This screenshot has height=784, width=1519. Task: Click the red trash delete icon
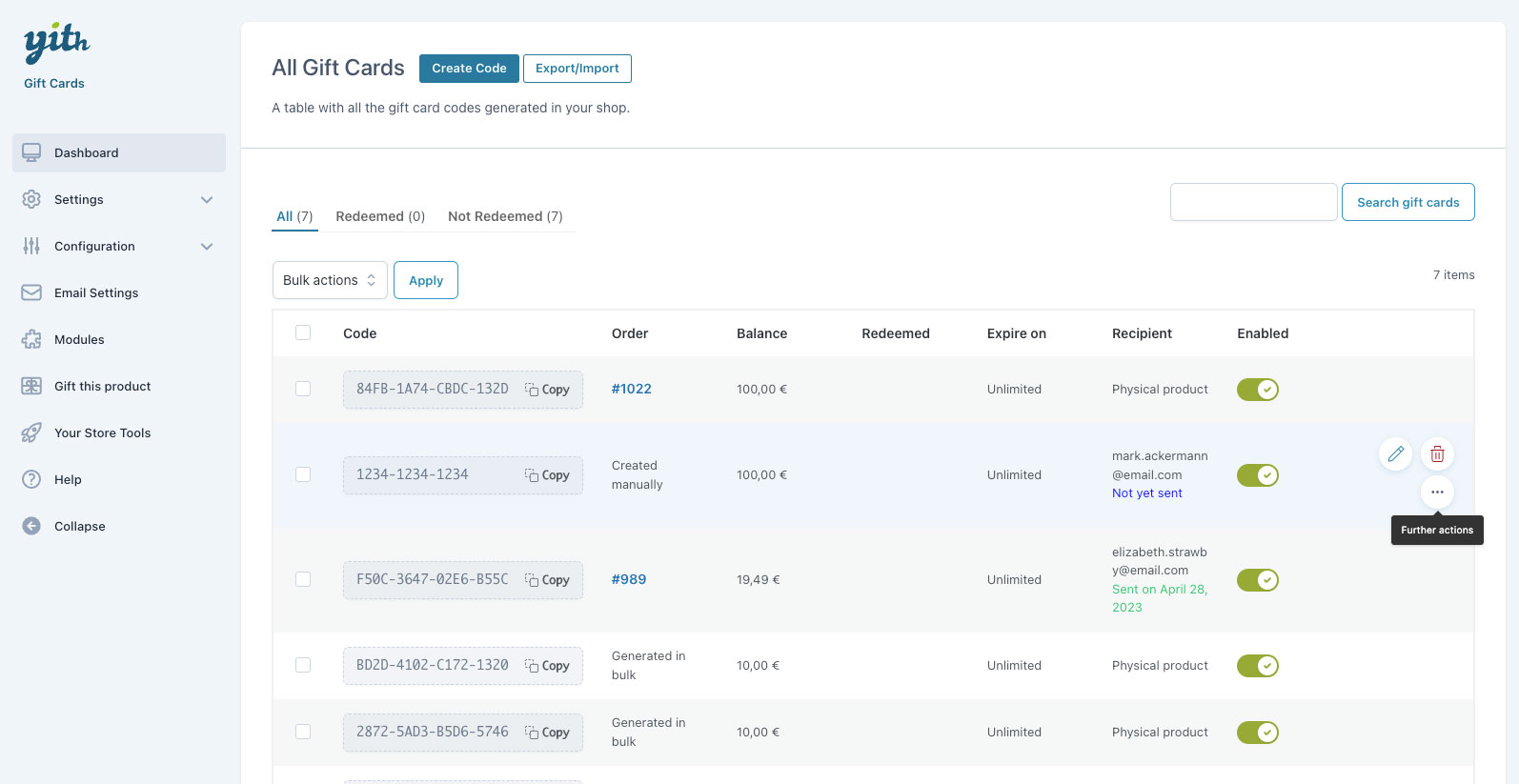click(x=1437, y=453)
